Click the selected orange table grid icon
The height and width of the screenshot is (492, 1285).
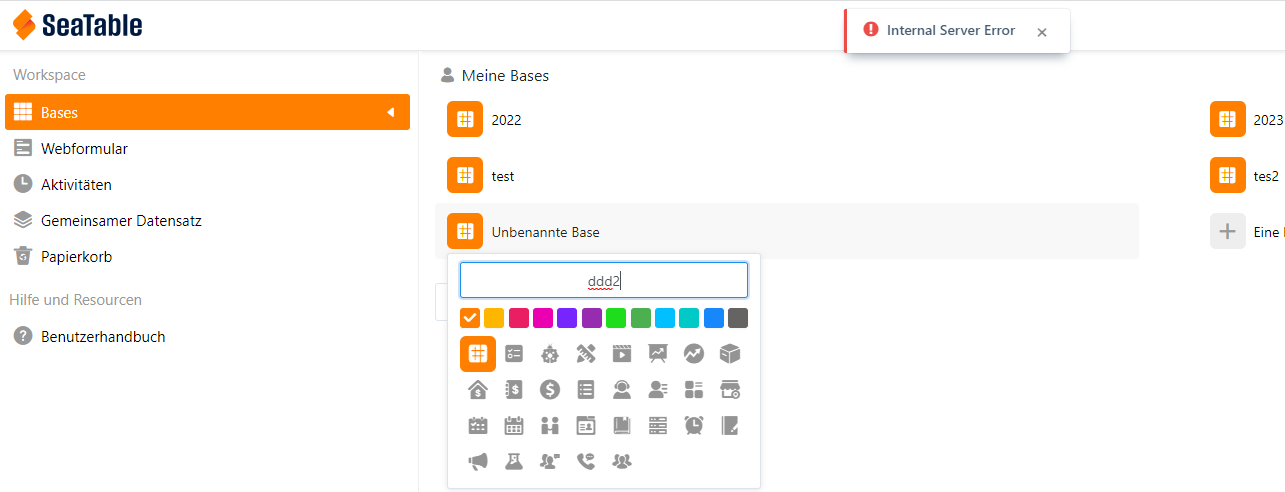[478, 354]
